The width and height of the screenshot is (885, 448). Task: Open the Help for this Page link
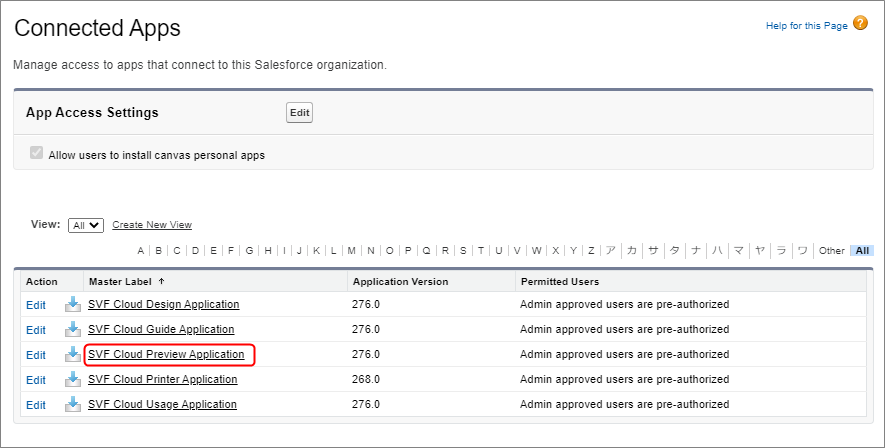point(807,26)
